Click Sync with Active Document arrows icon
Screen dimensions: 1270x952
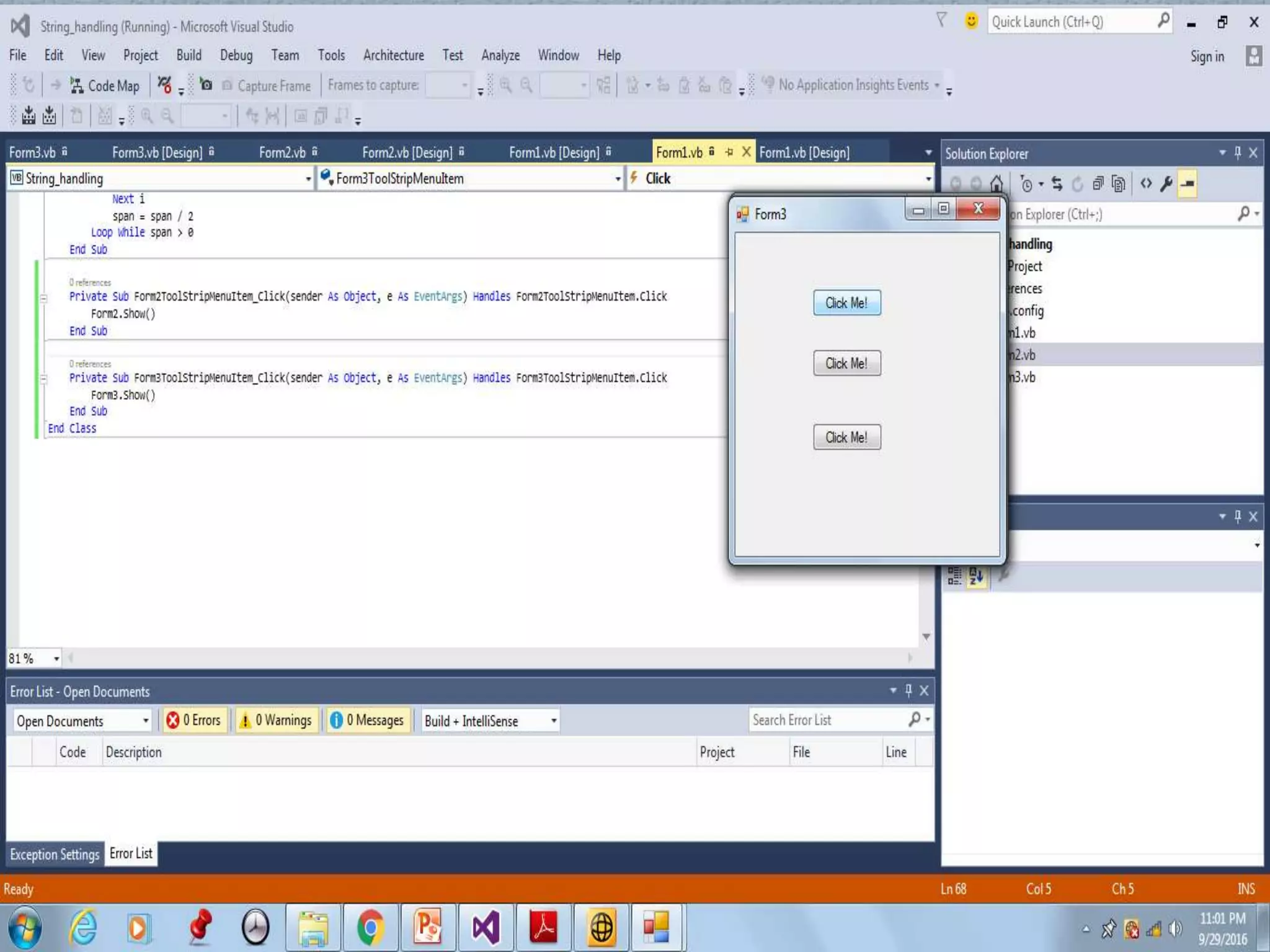[1057, 184]
